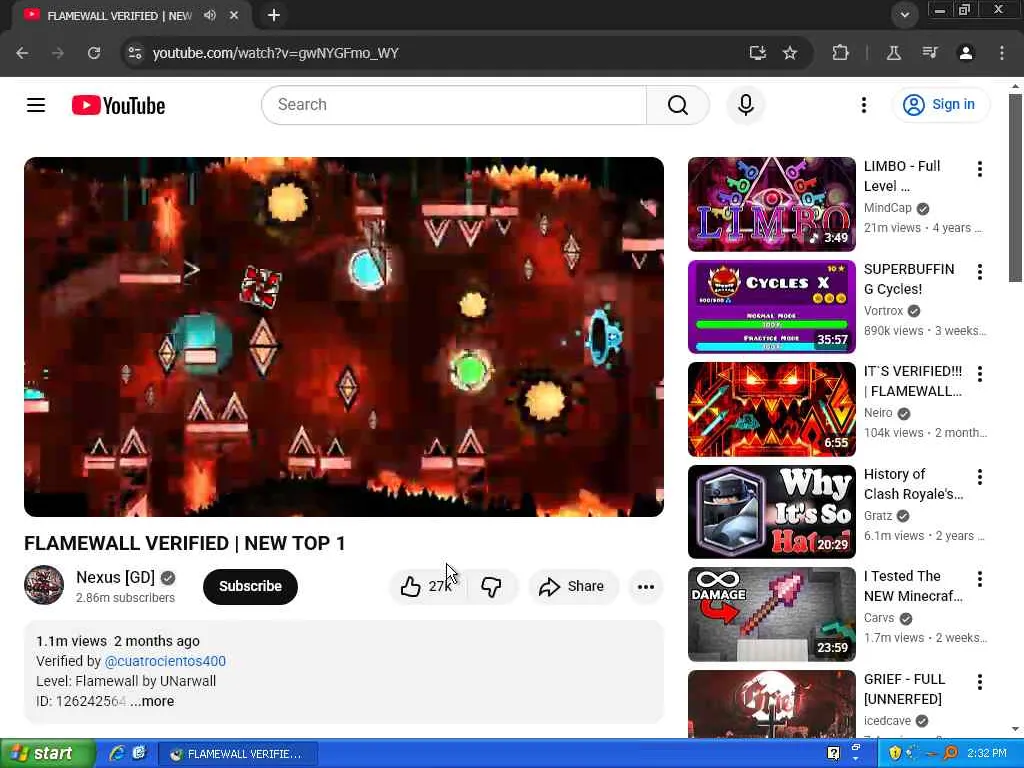Mute tab via speaker icon
Image resolution: width=1024 pixels, height=768 pixels.
[210, 15]
